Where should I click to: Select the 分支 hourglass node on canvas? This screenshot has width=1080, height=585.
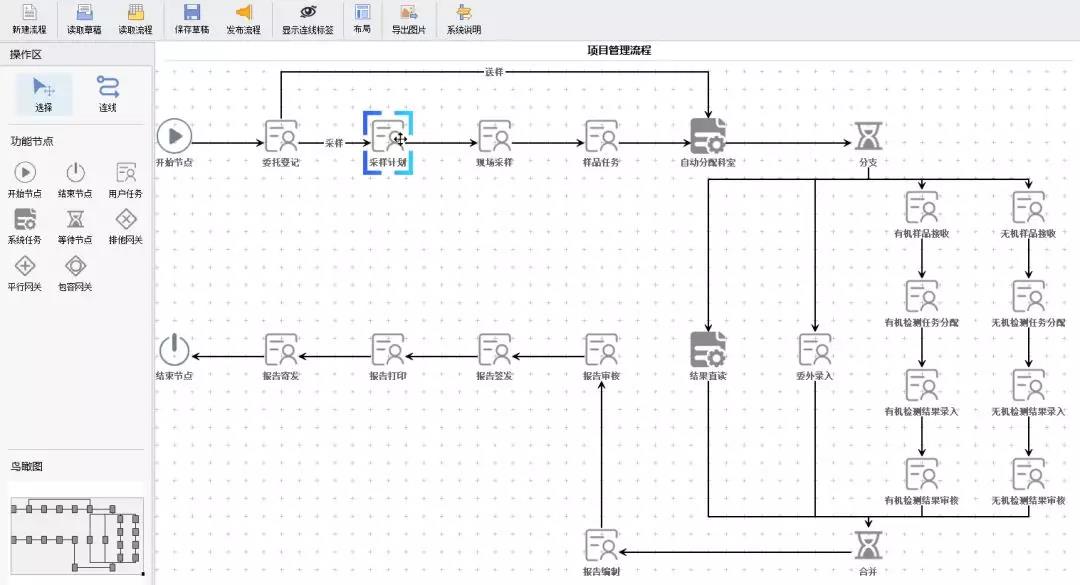coord(868,137)
